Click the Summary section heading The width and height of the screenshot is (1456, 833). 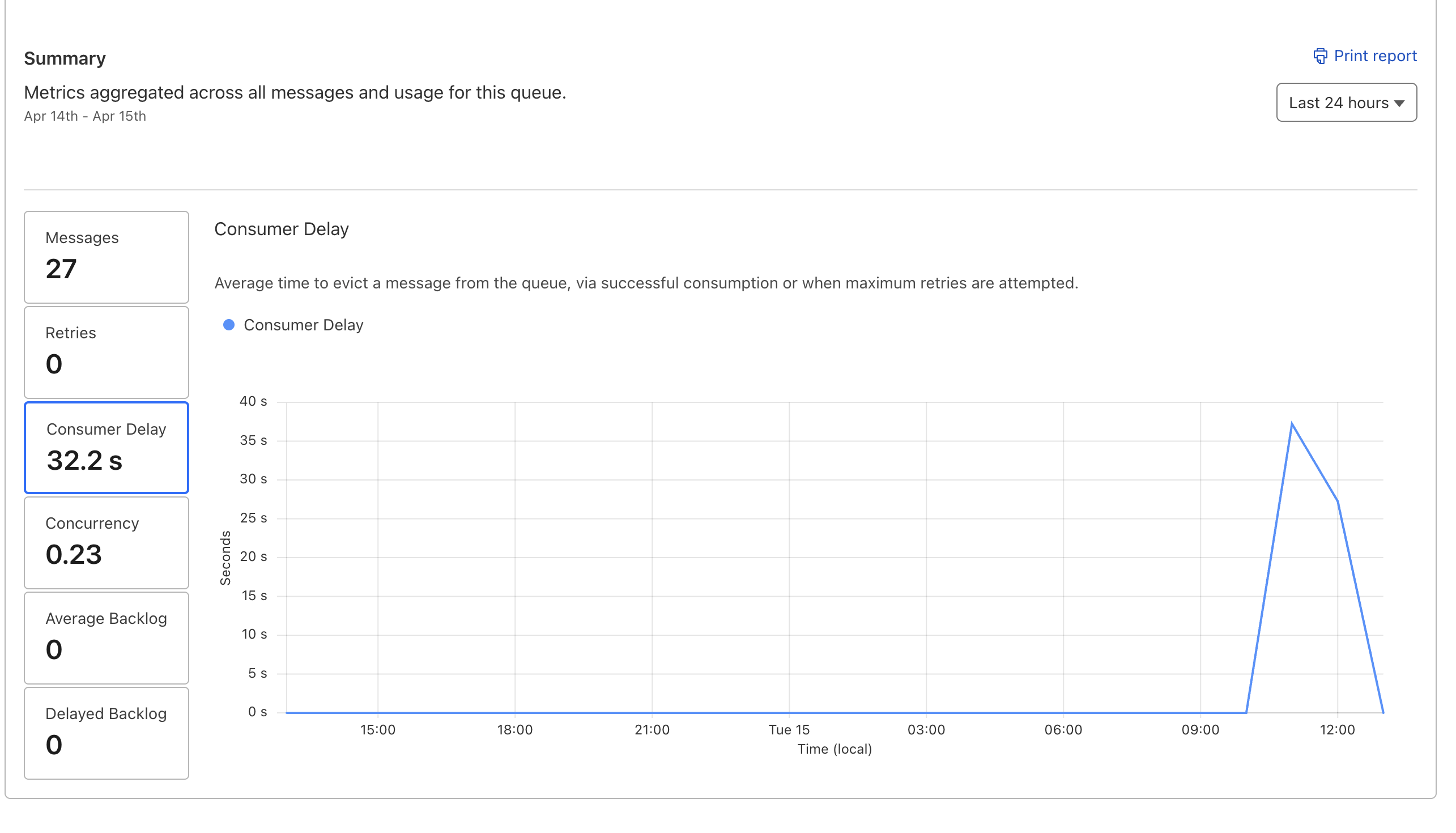(x=65, y=59)
